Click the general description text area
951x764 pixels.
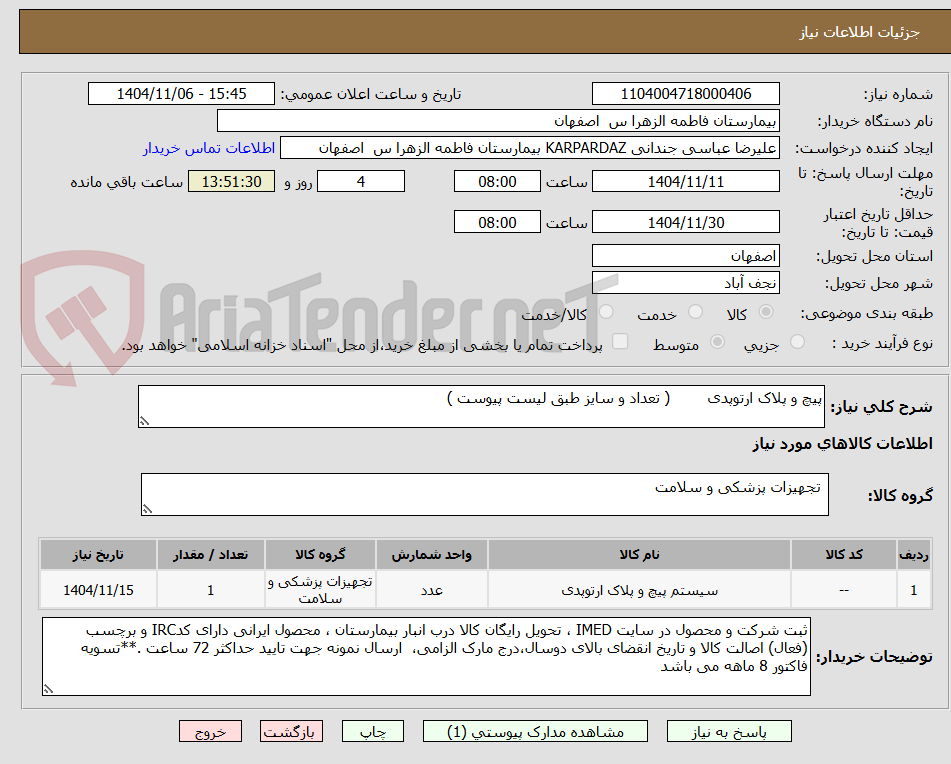(481, 406)
